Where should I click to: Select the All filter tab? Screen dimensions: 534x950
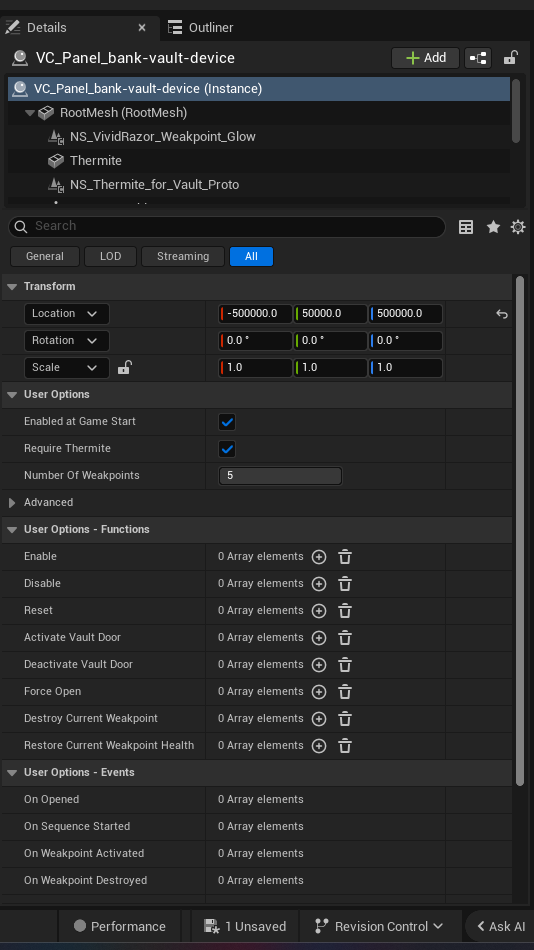coord(252,256)
